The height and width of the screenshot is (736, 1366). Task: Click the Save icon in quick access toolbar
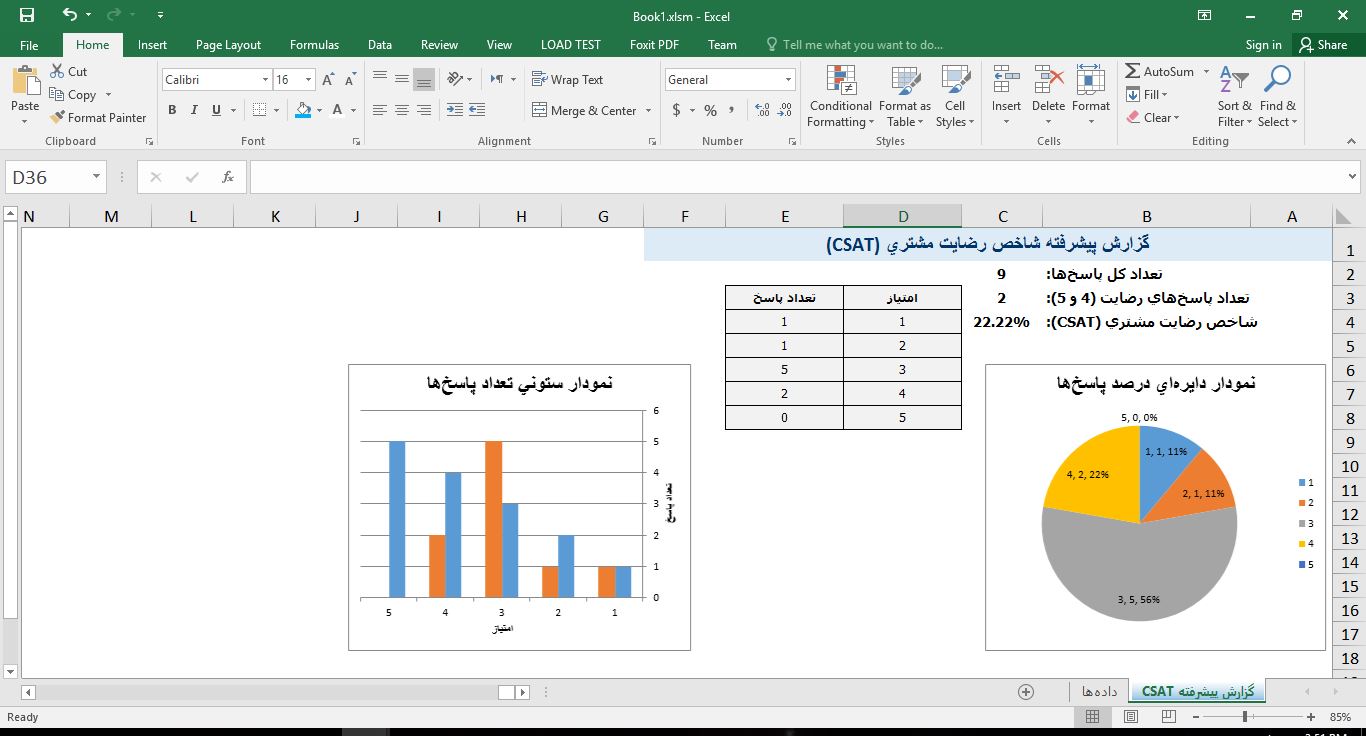point(27,15)
